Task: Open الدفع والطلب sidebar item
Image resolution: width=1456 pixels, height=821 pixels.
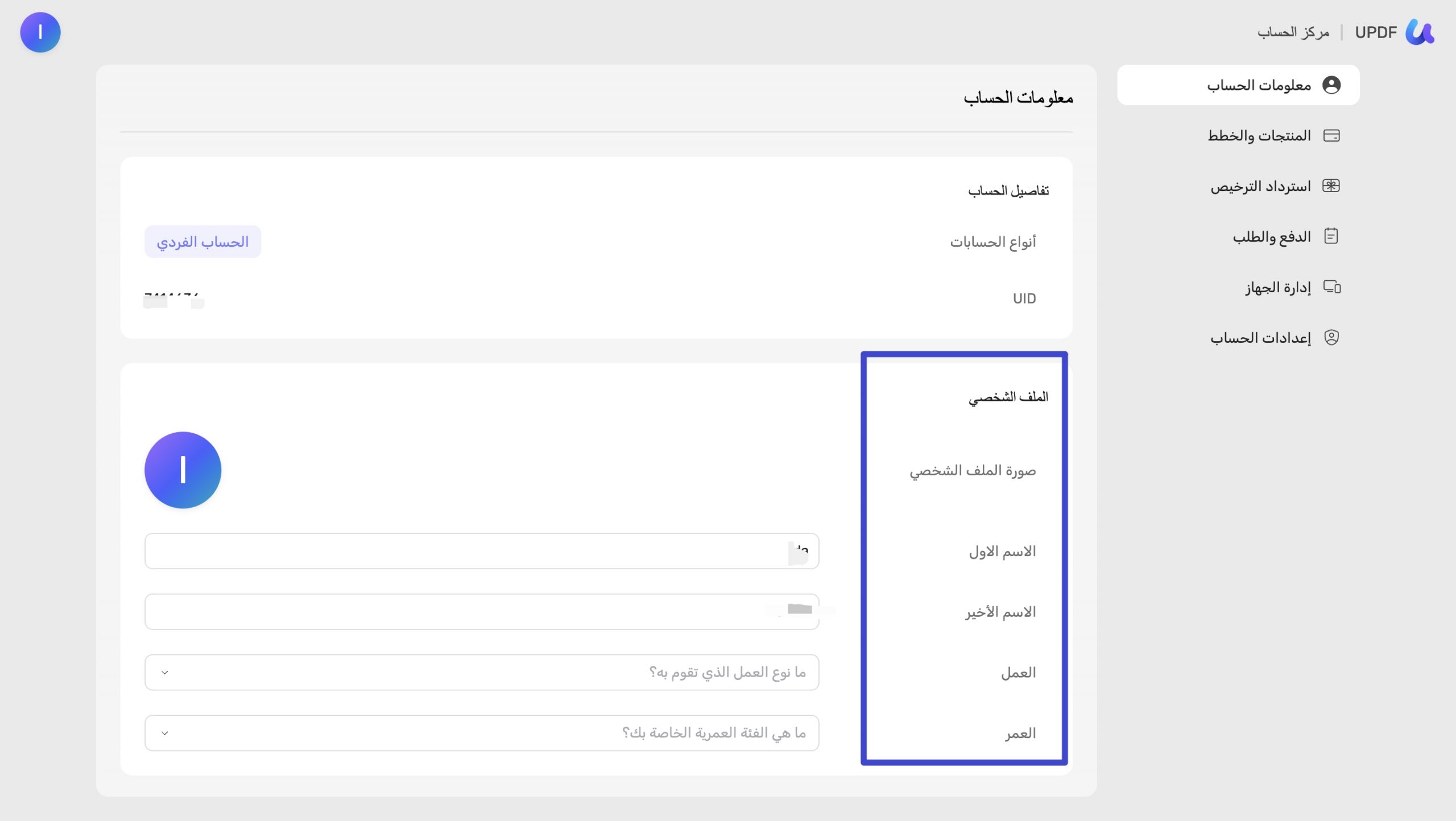Action: tap(1238, 236)
